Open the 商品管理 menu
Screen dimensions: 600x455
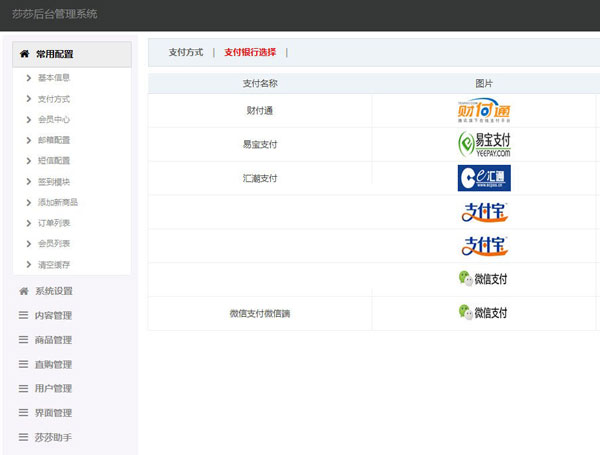pos(53,340)
